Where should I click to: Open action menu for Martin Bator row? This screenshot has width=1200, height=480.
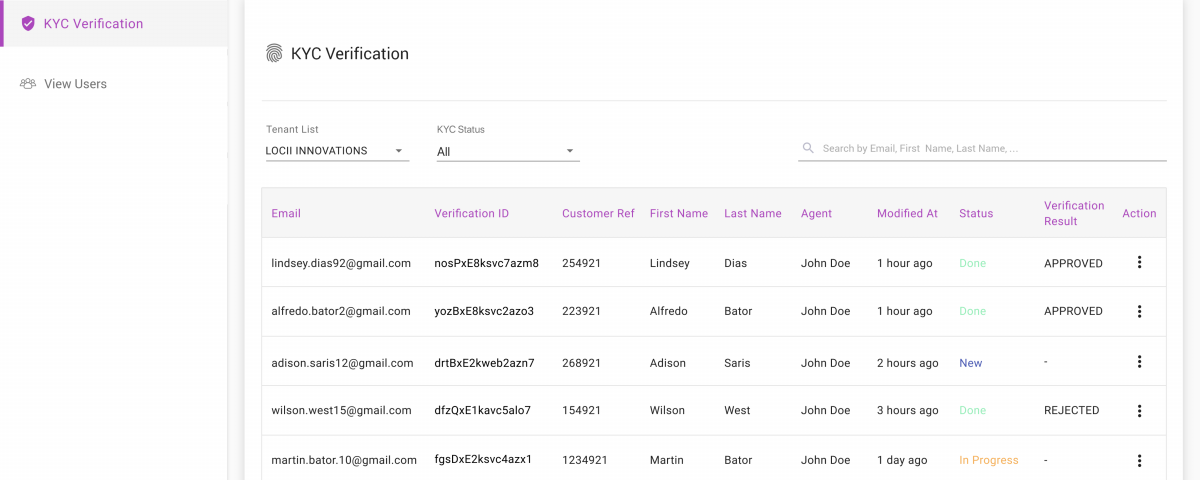(x=1139, y=460)
